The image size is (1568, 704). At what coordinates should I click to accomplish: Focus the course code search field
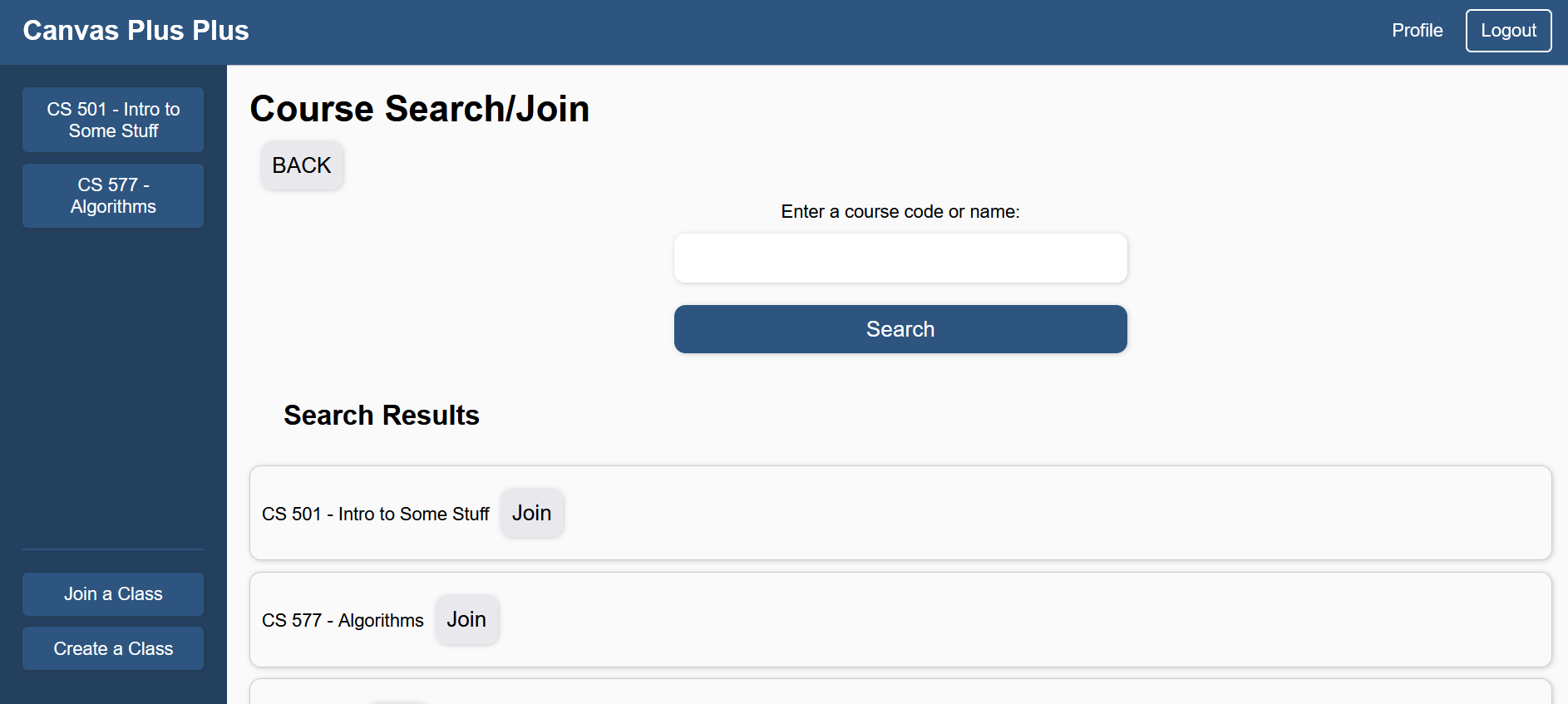(x=900, y=258)
